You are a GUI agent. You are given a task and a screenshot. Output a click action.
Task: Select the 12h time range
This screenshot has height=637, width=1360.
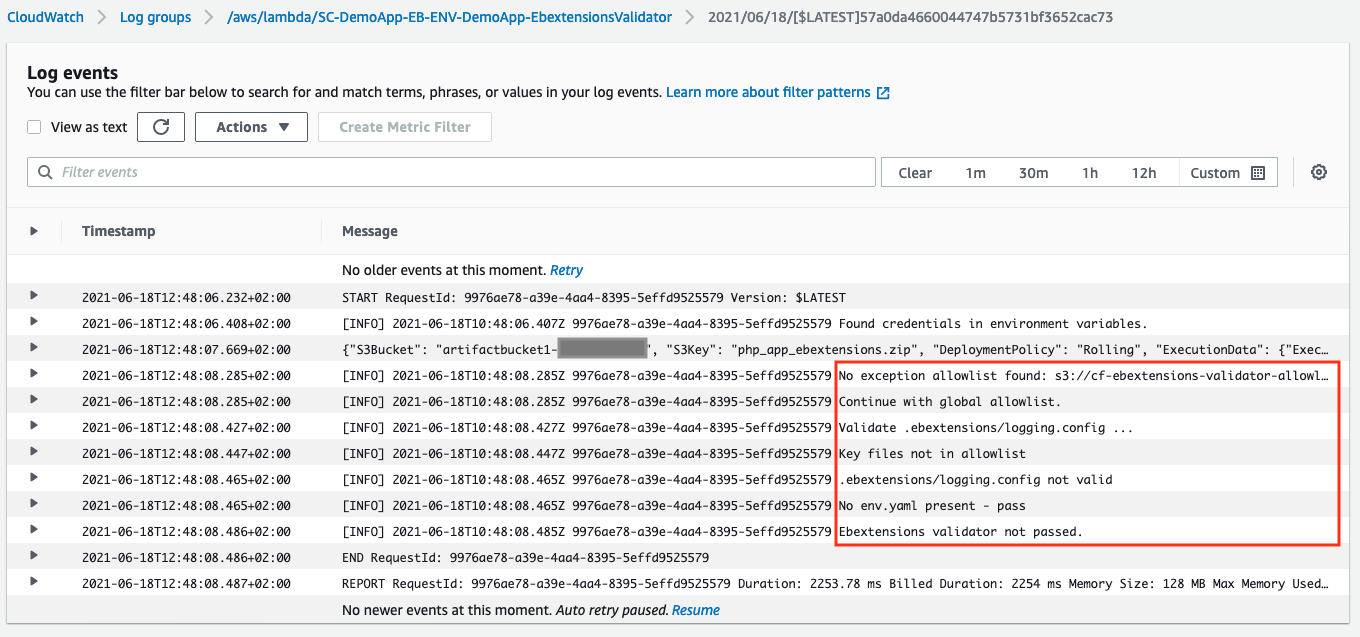[1144, 173]
